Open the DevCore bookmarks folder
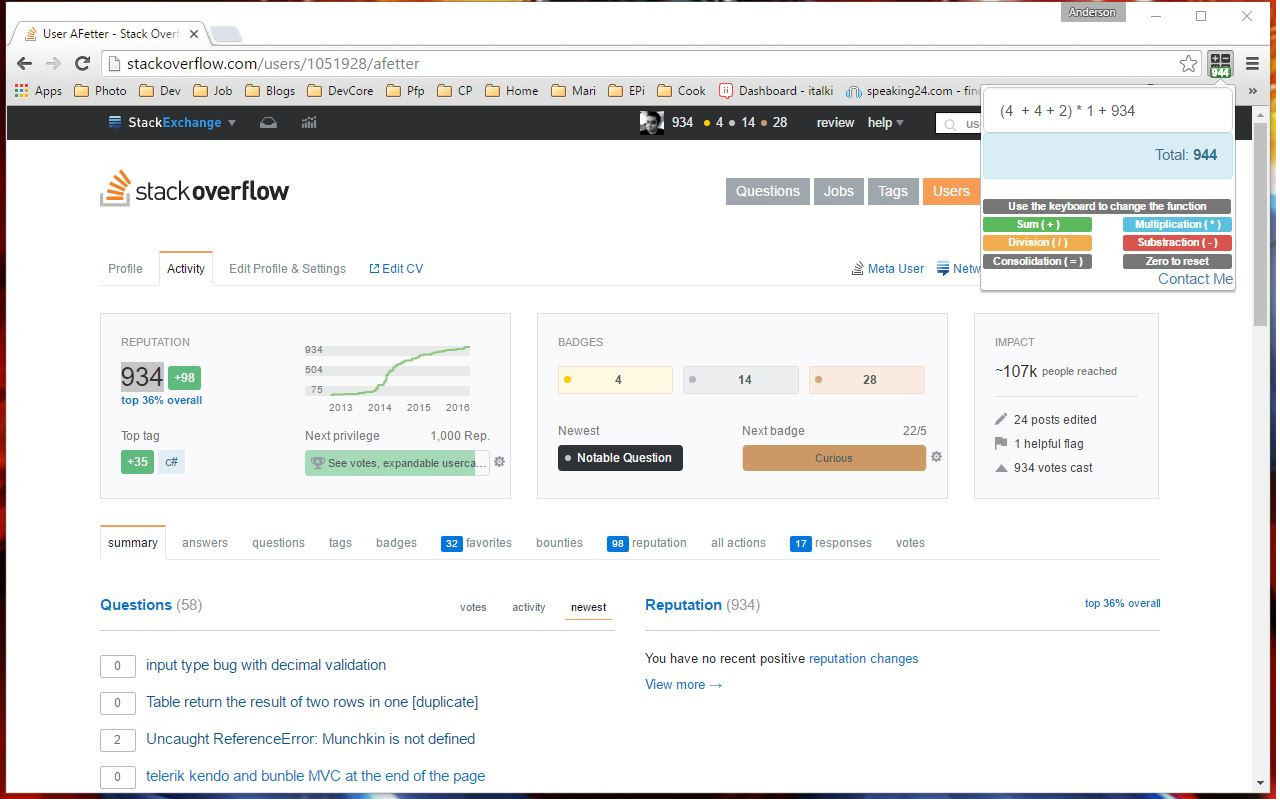The height and width of the screenshot is (800, 1280). [x=339, y=90]
